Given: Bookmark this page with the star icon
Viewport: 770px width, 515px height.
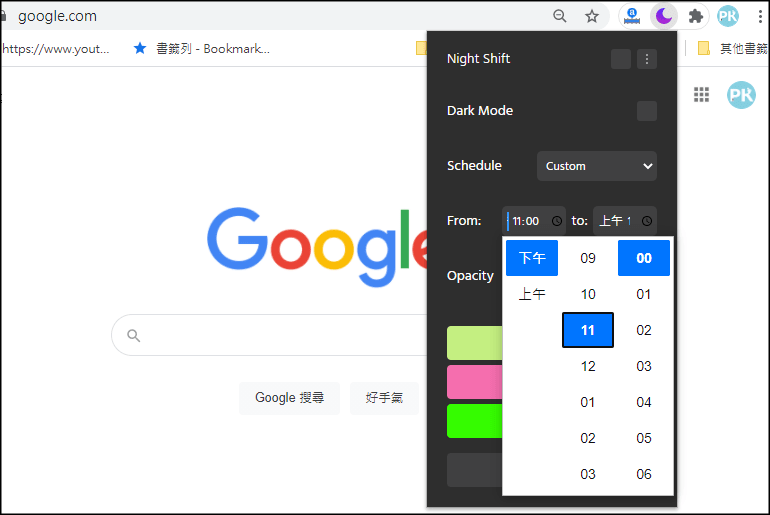Looking at the screenshot, I should (x=592, y=16).
